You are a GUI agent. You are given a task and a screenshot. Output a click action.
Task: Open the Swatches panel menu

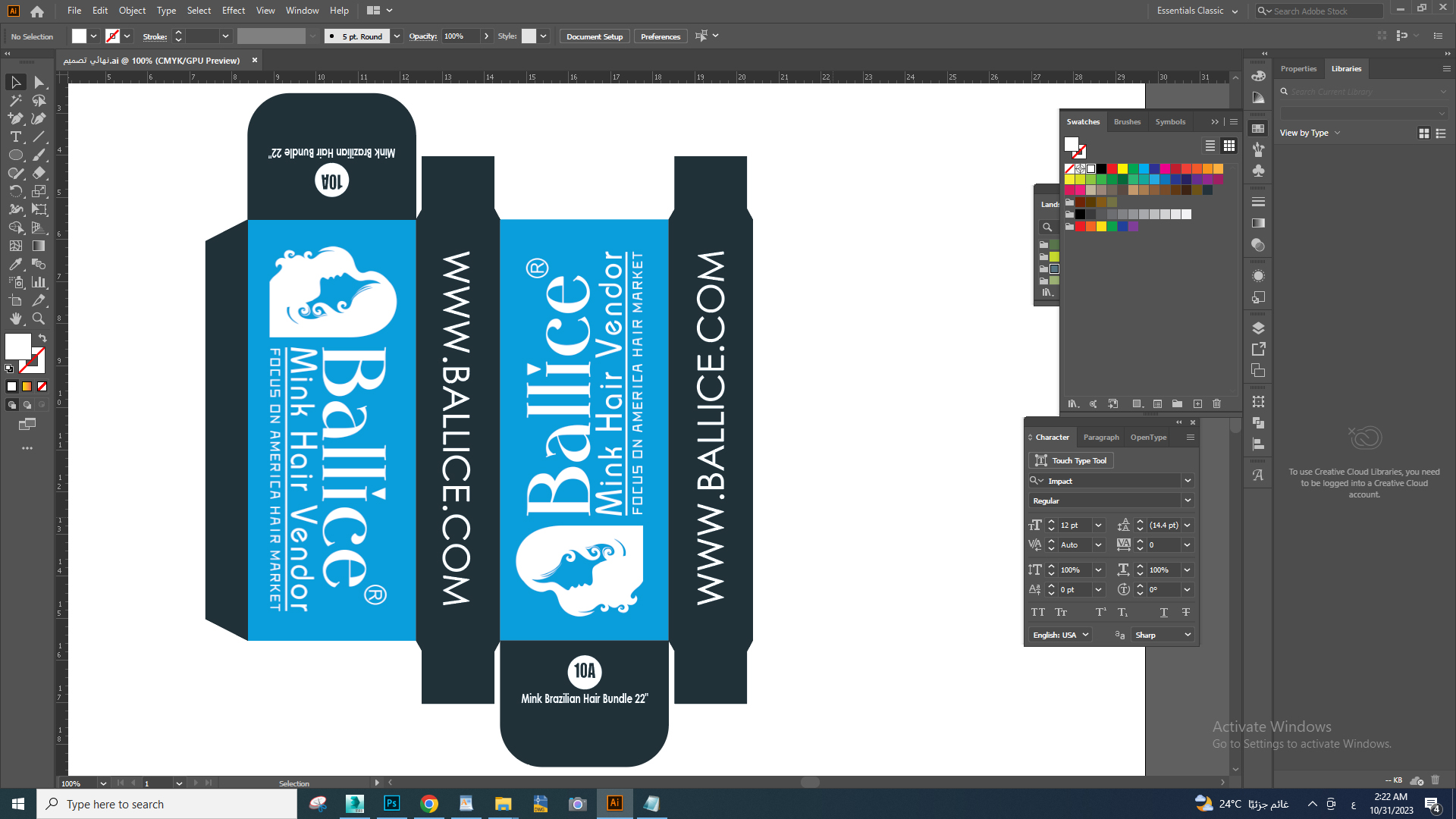pyautogui.click(x=1234, y=121)
